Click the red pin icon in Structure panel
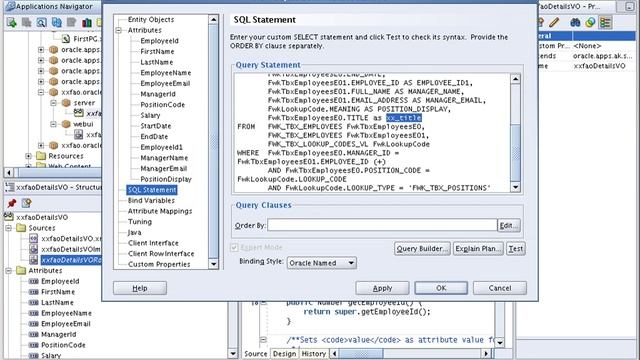This screenshot has height=360, width=640. click(x=12, y=203)
